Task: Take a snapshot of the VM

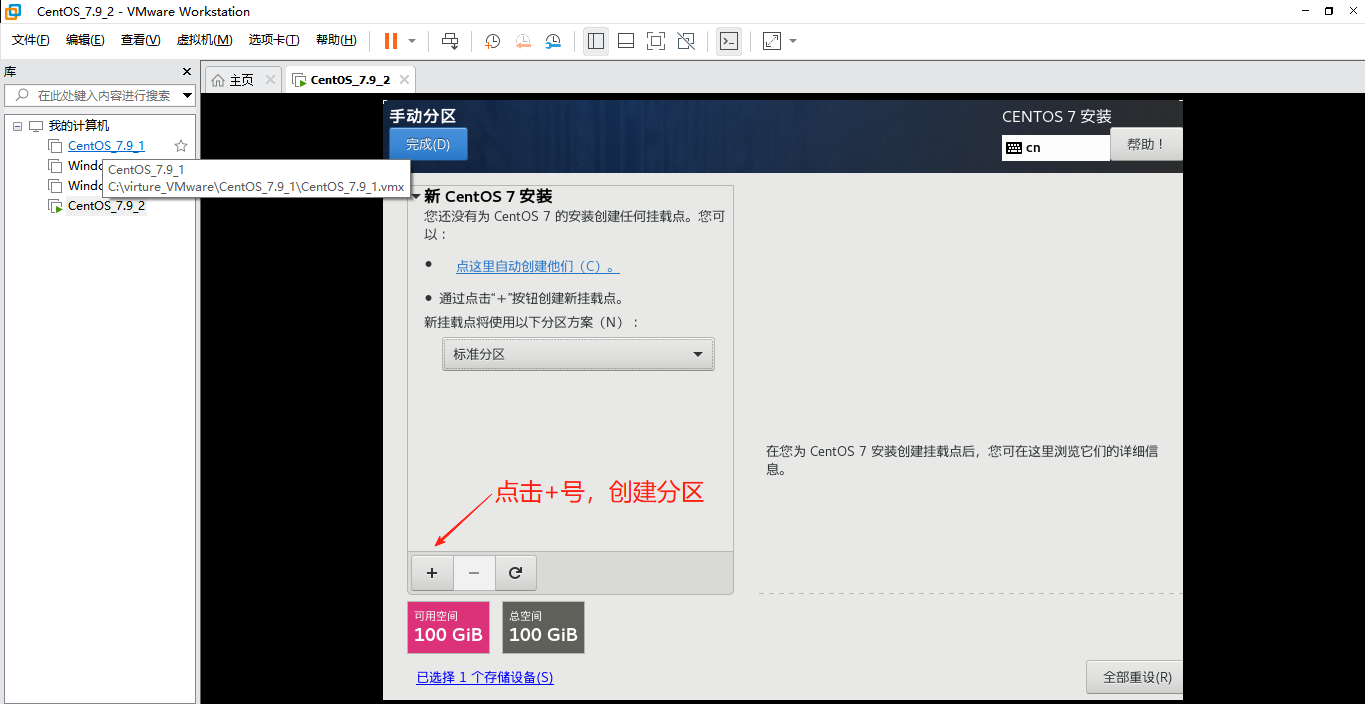Action: [x=493, y=41]
